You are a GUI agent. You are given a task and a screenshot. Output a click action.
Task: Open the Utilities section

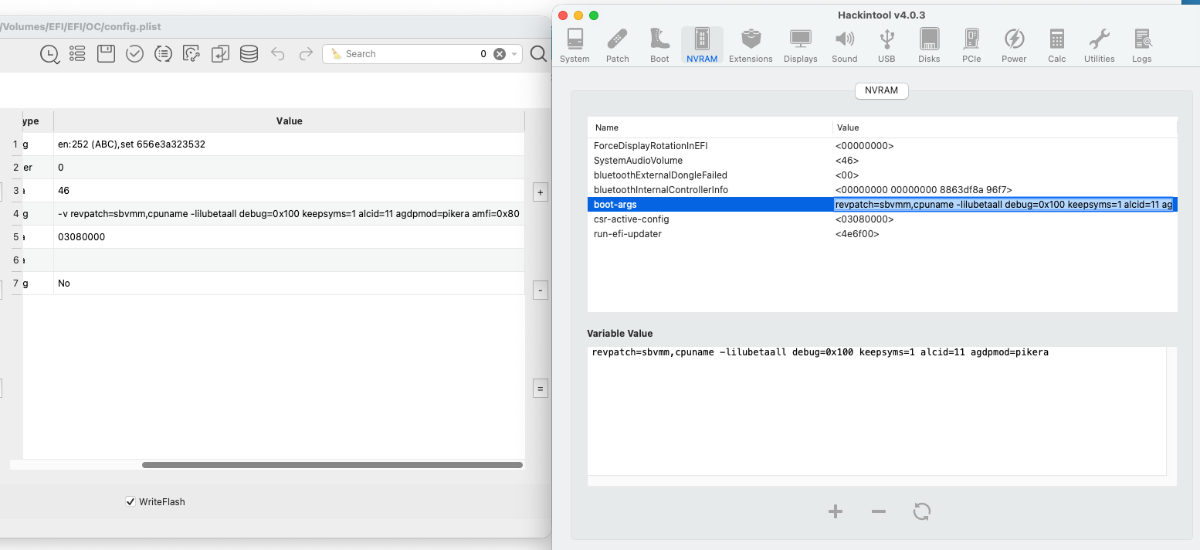(x=1099, y=45)
